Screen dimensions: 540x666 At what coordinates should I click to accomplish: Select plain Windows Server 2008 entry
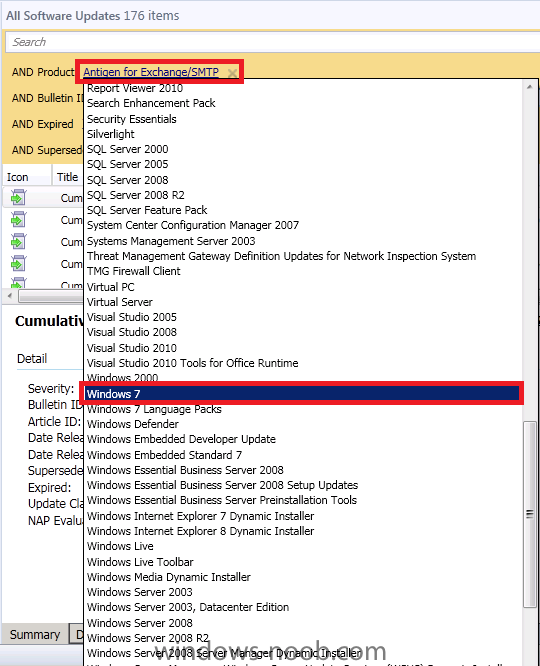pyautogui.click(x=140, y=623)
